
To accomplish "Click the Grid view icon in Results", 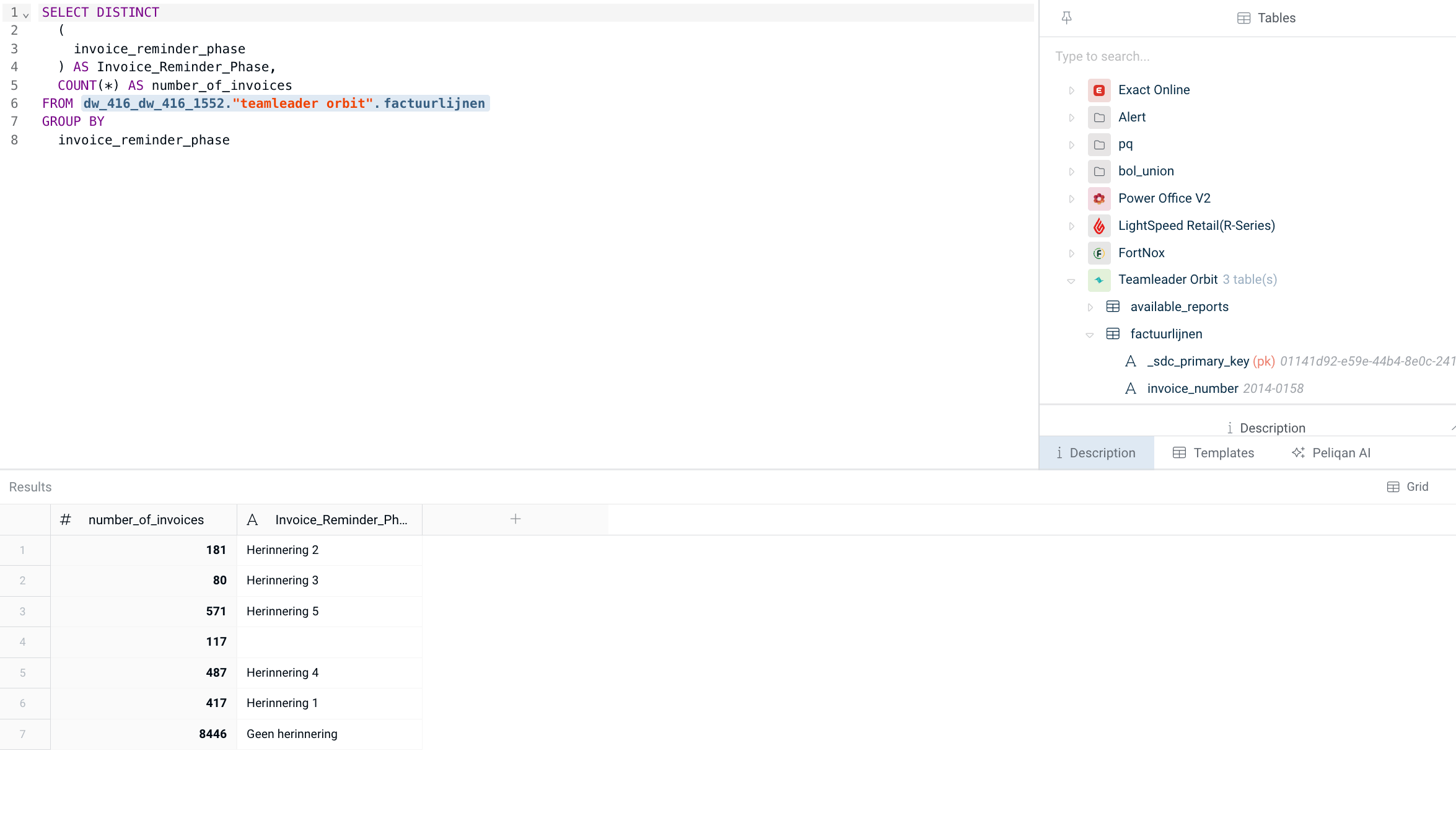I will 1393,487.
